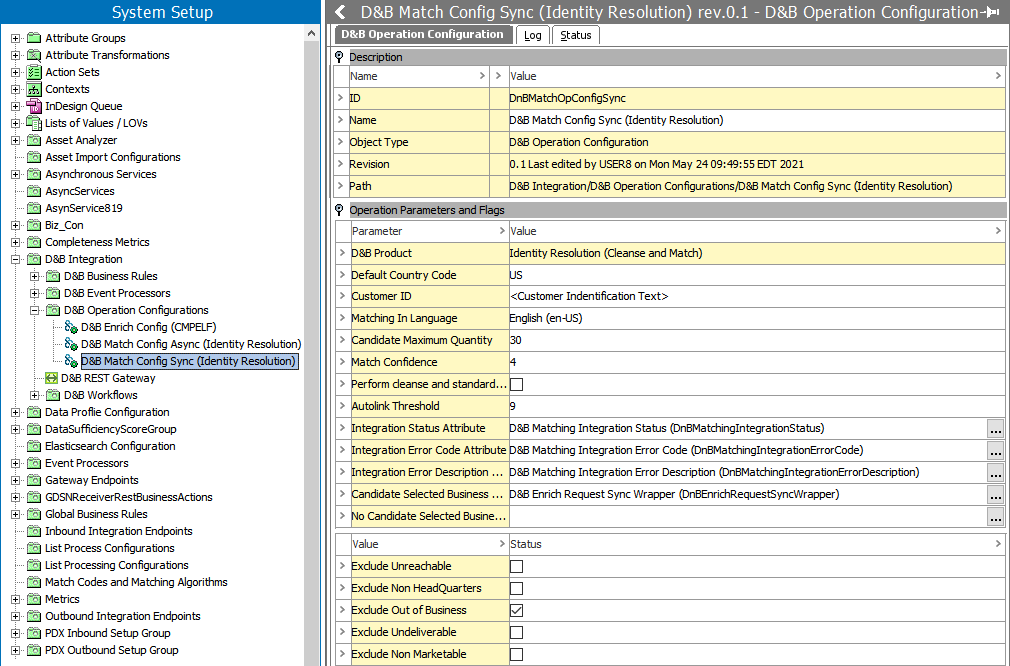Expand the Data Profile Configuration node
Screen dimensions: 1010x666
coord(16,412)
